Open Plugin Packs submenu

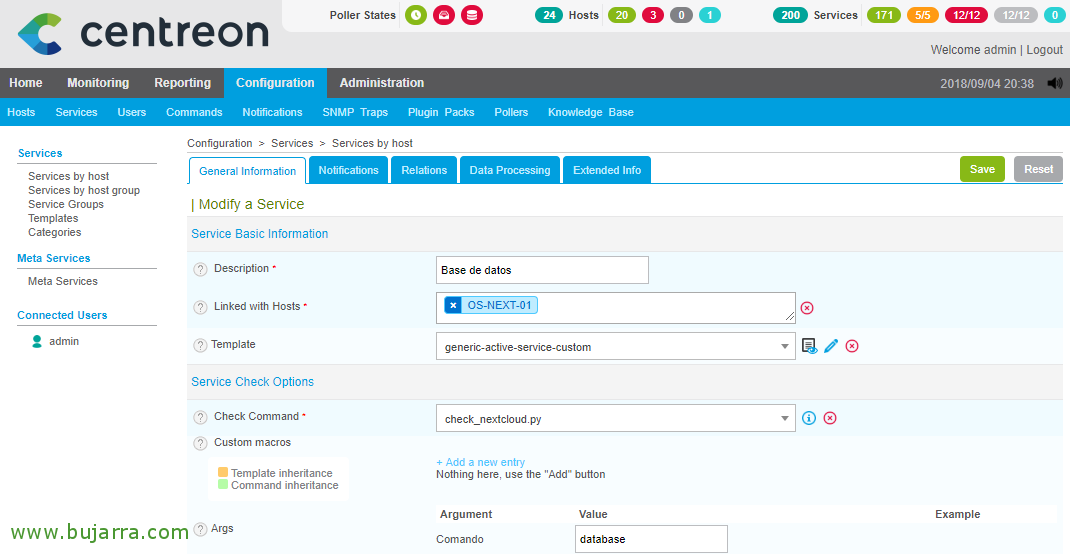coord(441,112)
